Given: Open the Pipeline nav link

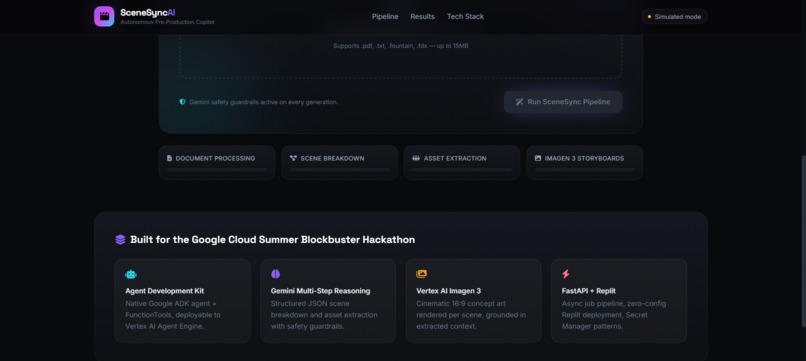Looking at the screenshot, I should click(x=385, y=16).
